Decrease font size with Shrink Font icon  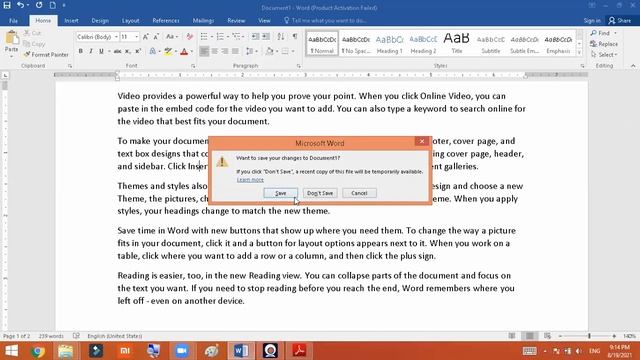156,37
